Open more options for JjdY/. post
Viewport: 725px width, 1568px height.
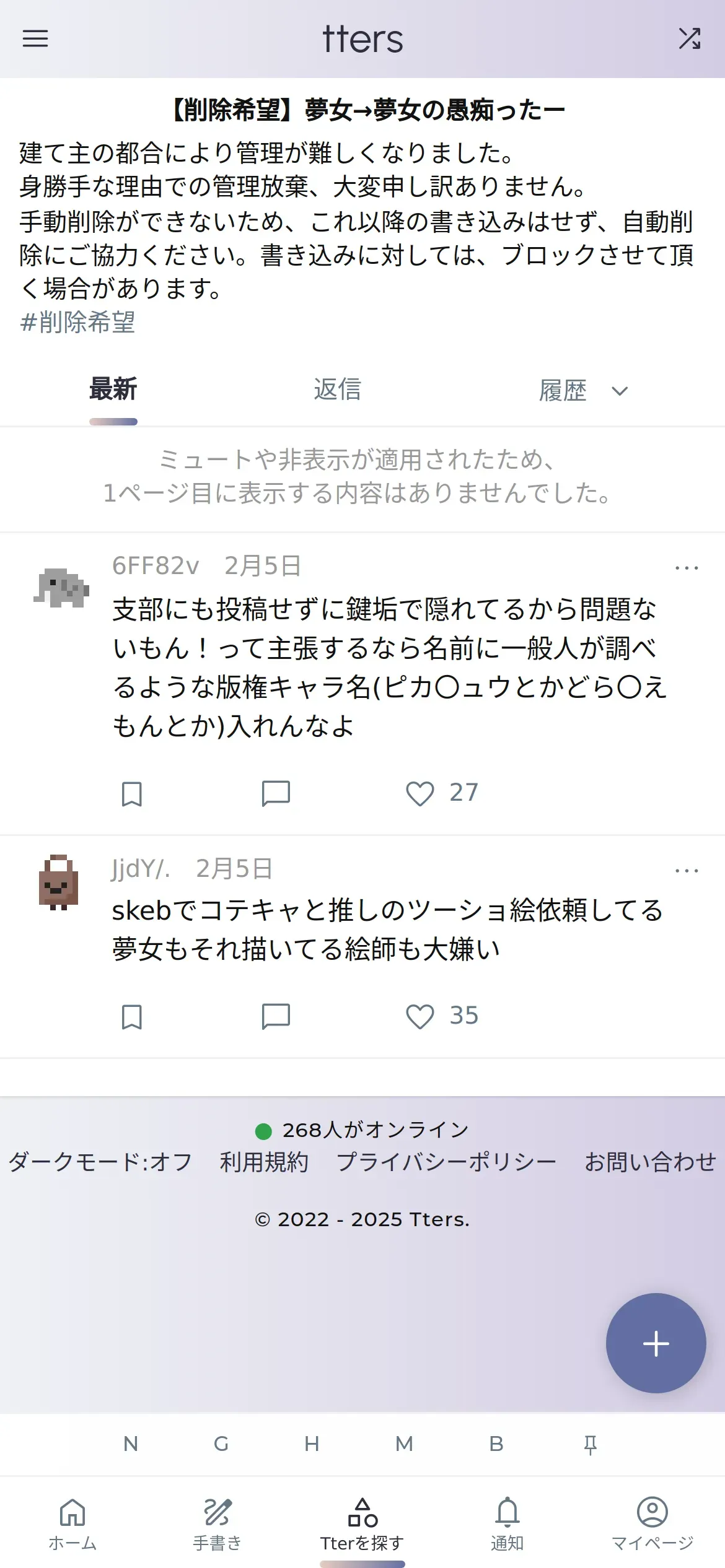pyautogui.click(x=687, y=870)
